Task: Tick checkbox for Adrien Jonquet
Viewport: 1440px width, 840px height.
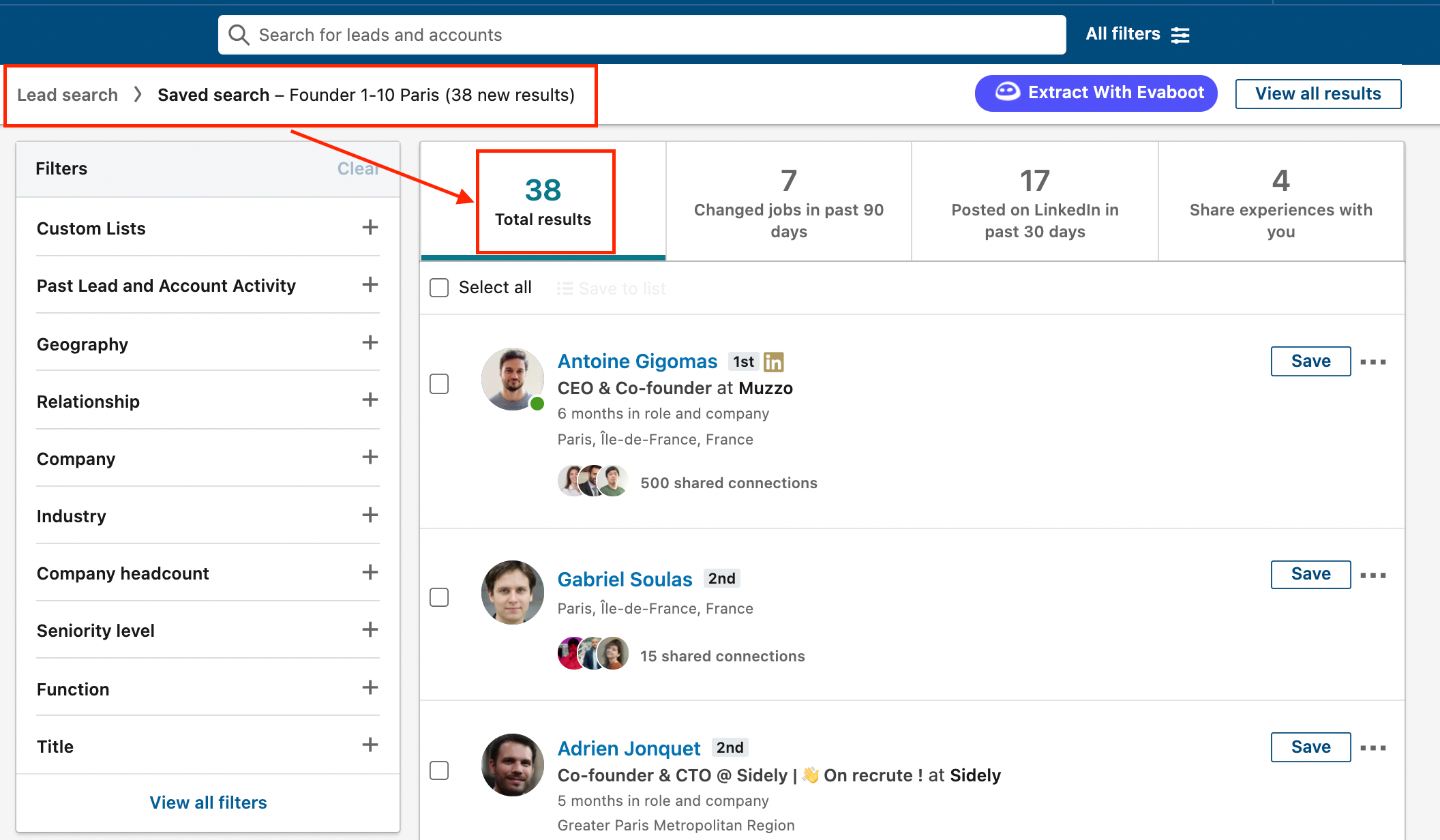Action: click(439, 770)
